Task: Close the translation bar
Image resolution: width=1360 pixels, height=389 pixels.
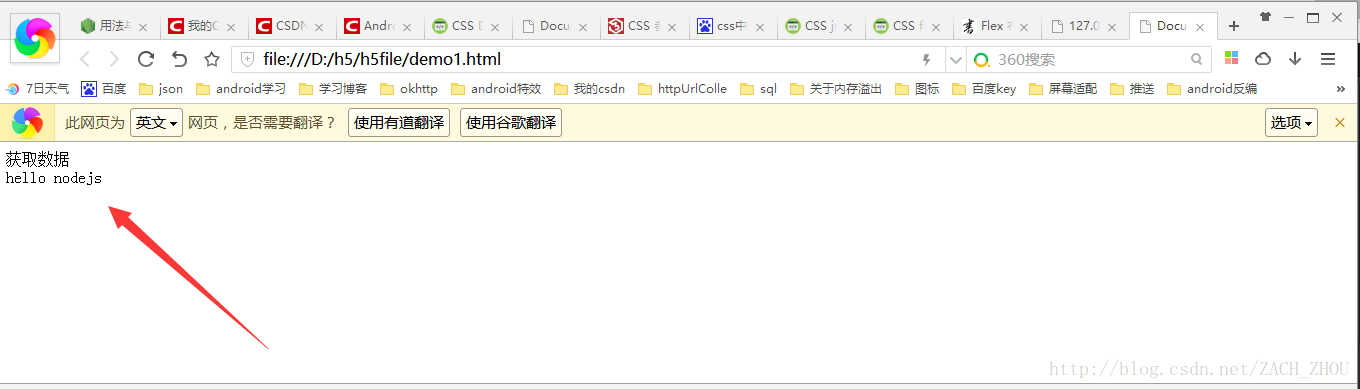Action: pos(1340,123)
